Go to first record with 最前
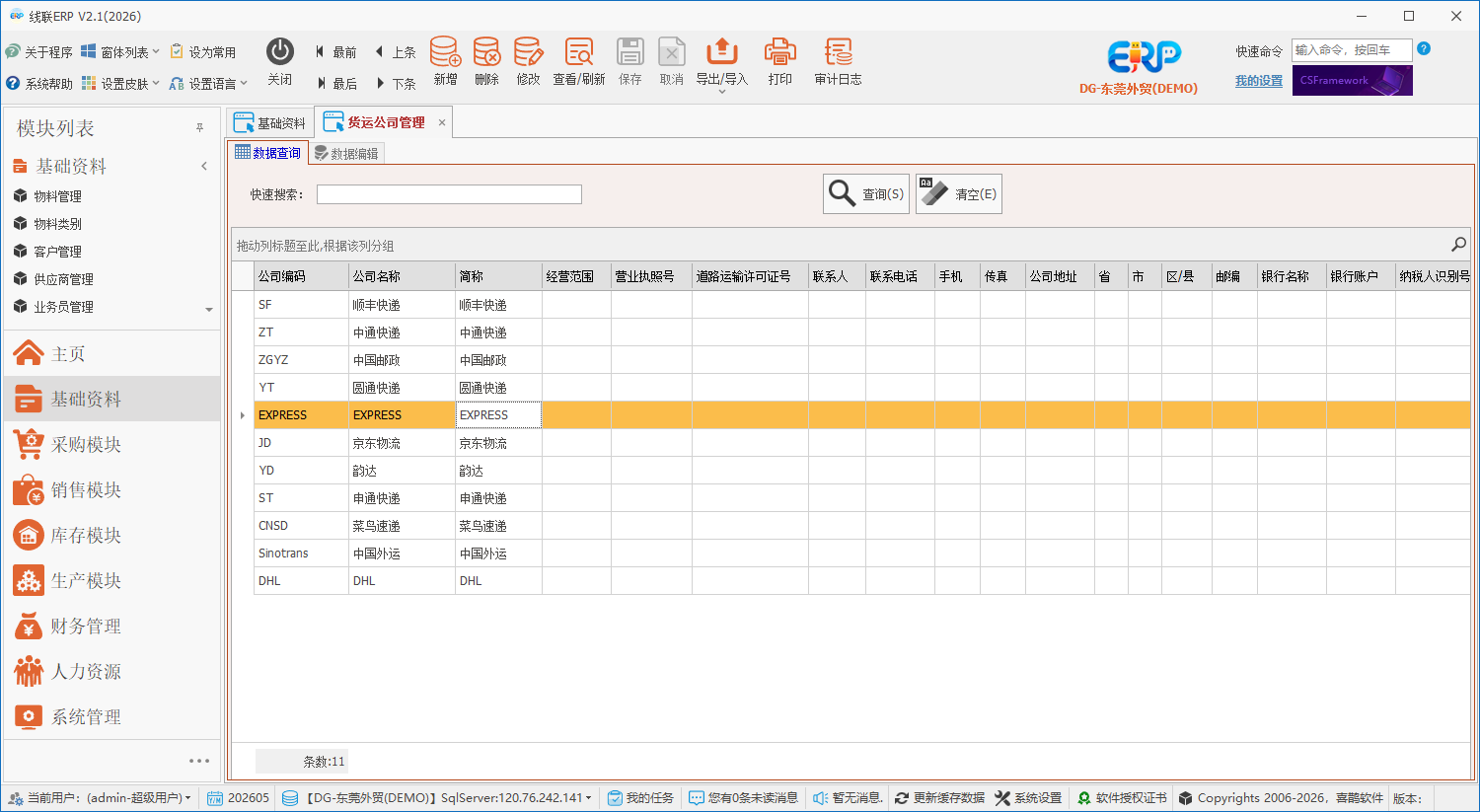The width and height of the screenshot is (1480, 812). tap(335, 52)
